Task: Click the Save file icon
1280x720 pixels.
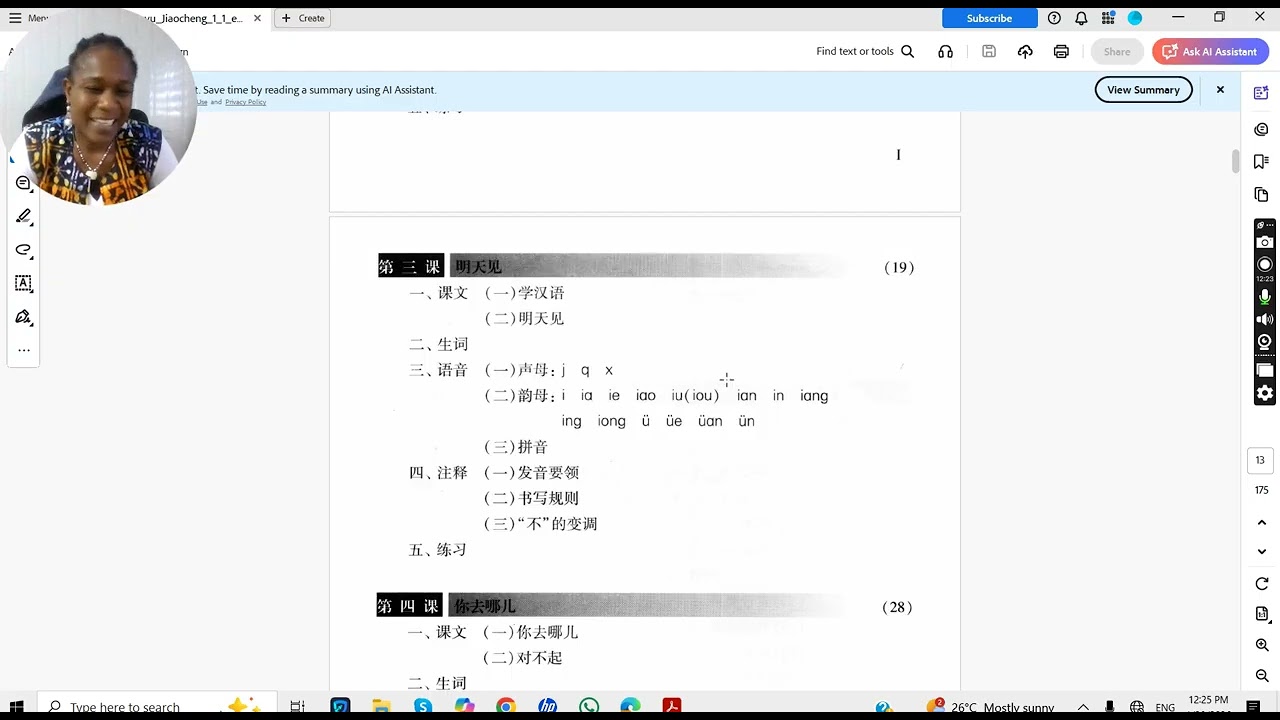Action: (x=989, y=51)
